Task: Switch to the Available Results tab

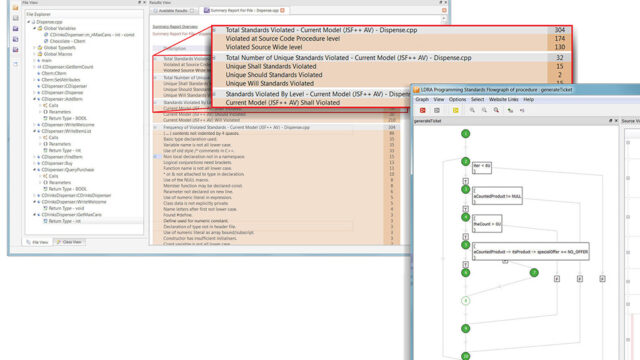Action: point(173,11)
